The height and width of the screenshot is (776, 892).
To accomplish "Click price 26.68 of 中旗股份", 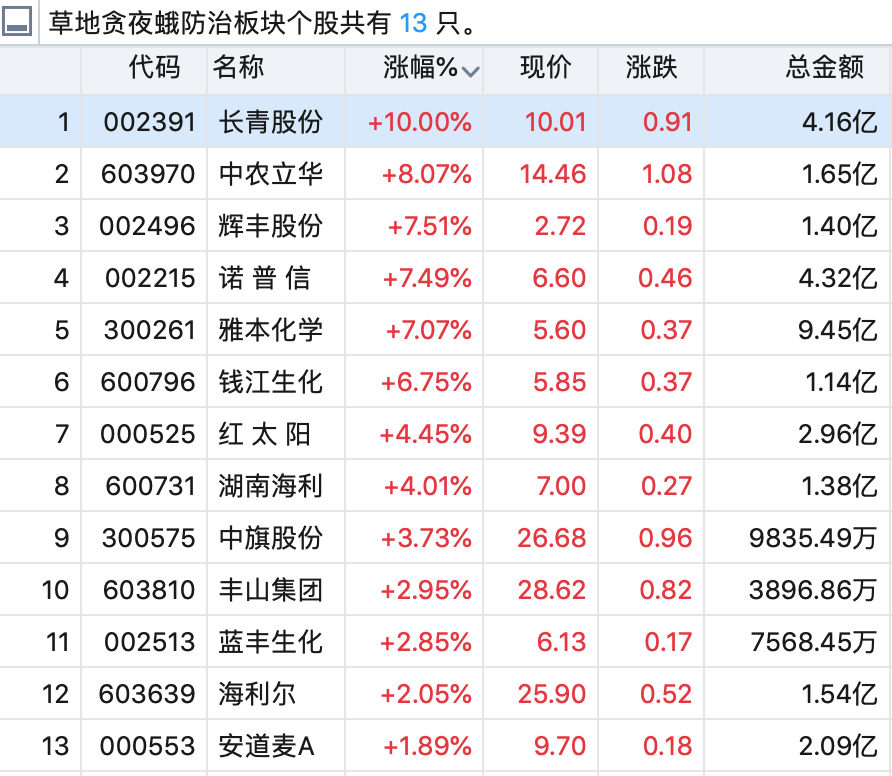I will click(552, 538).
